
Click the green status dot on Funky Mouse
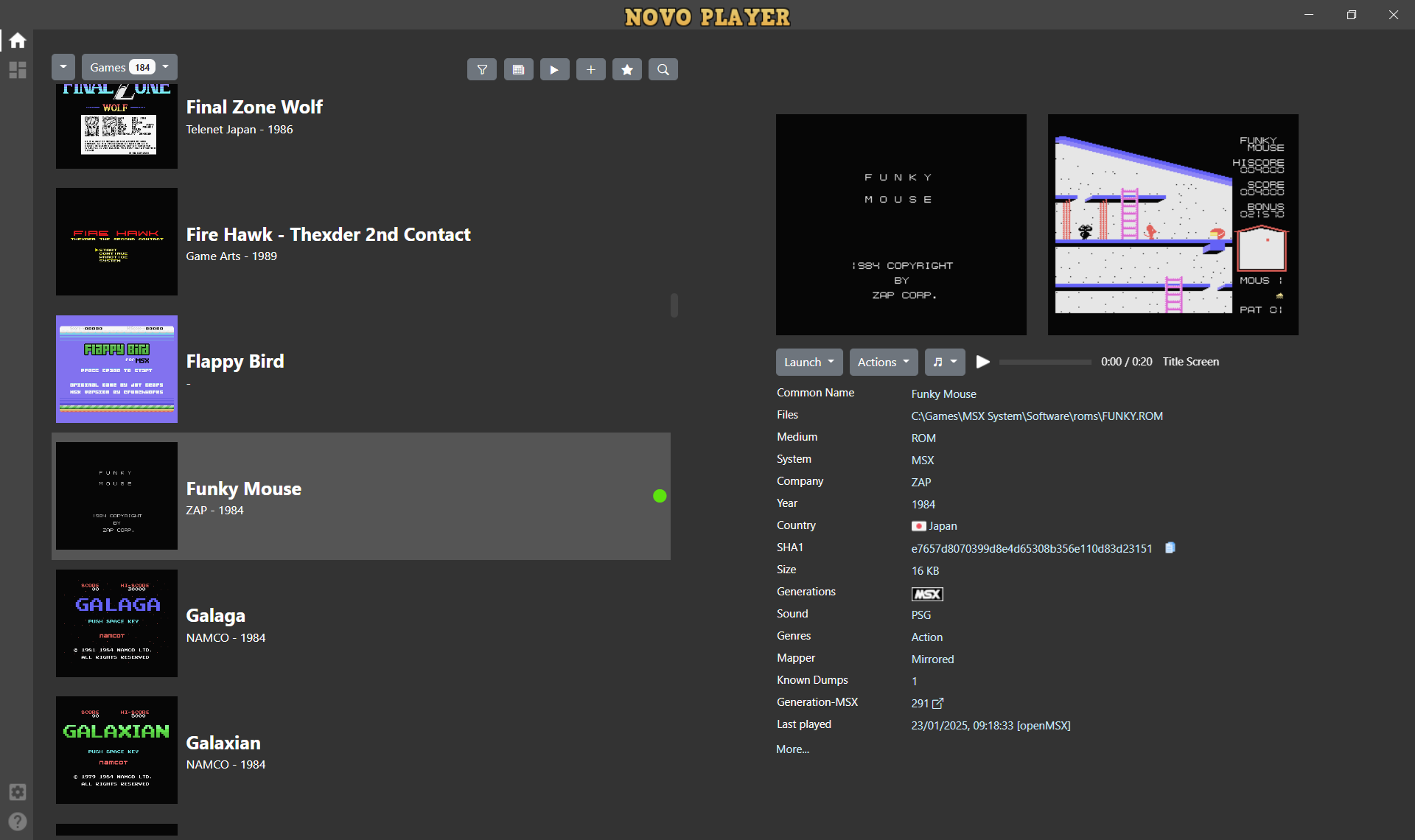(660, 496)
